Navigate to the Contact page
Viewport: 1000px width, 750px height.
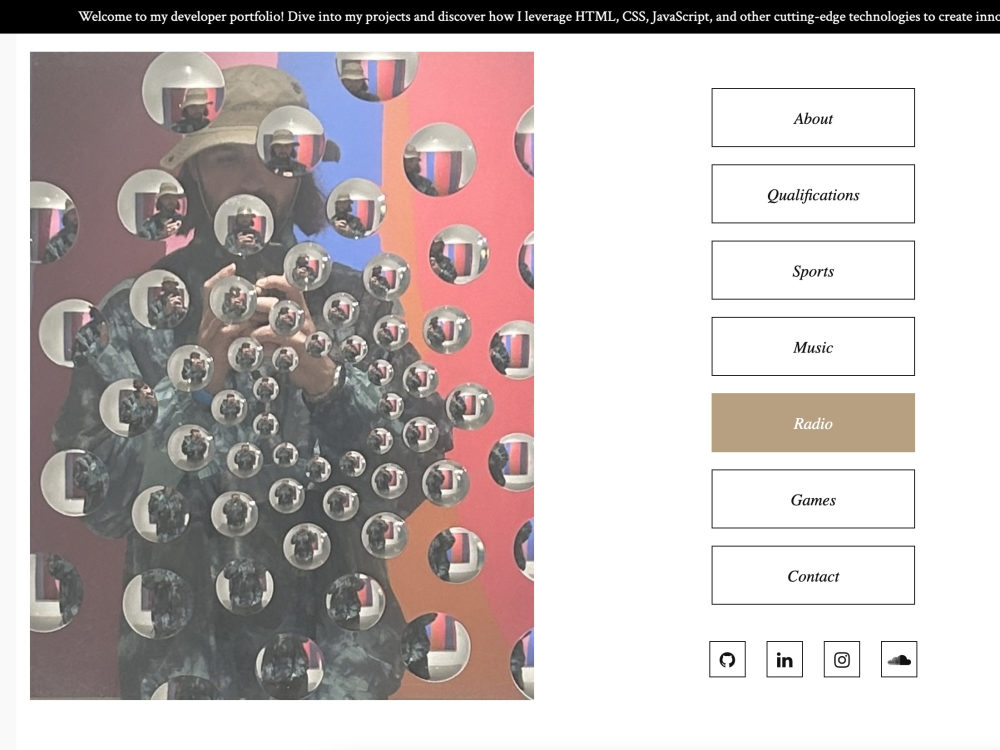(x=813, y=576)
